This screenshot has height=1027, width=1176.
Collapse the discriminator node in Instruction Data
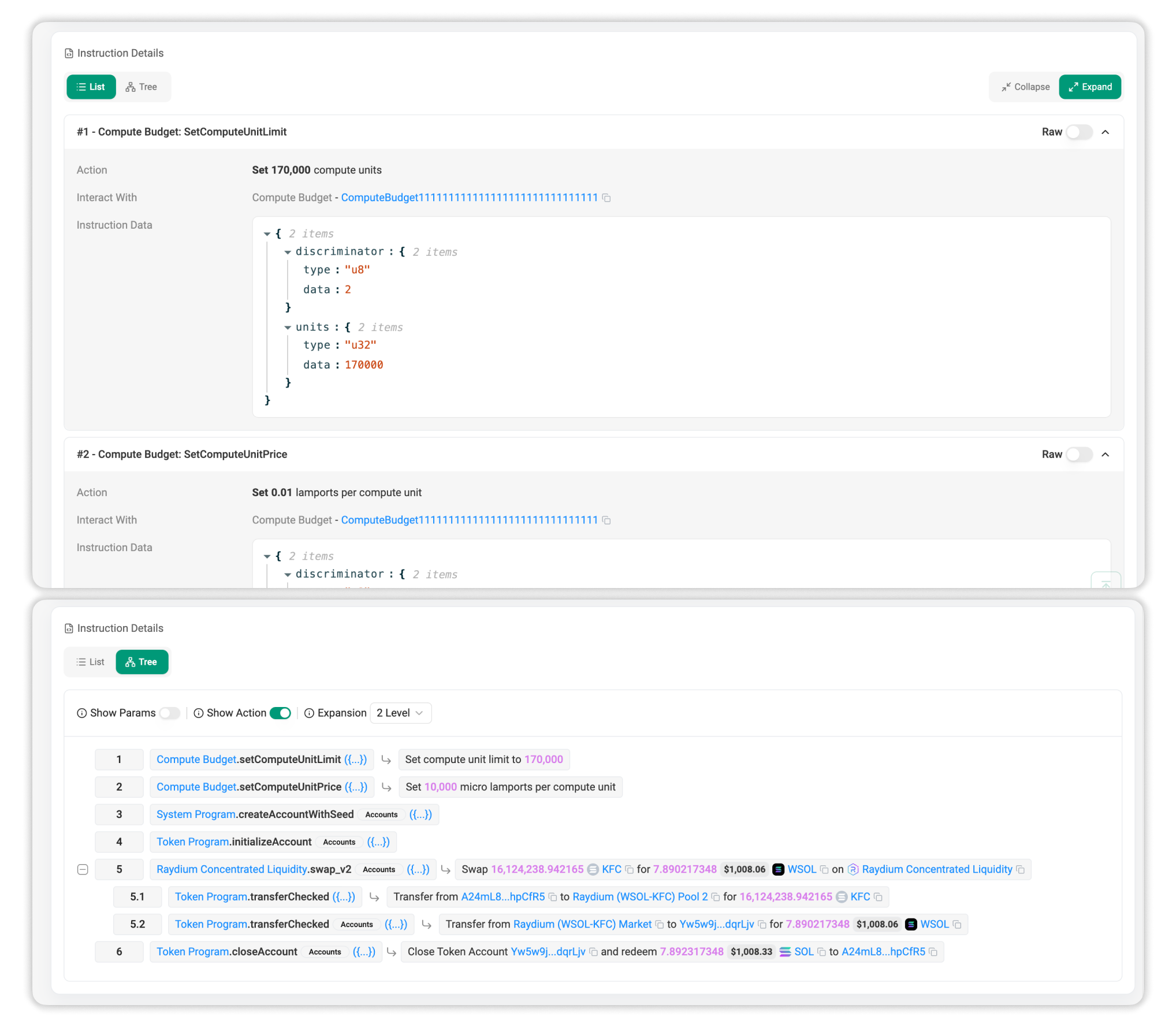coord(287,252)
